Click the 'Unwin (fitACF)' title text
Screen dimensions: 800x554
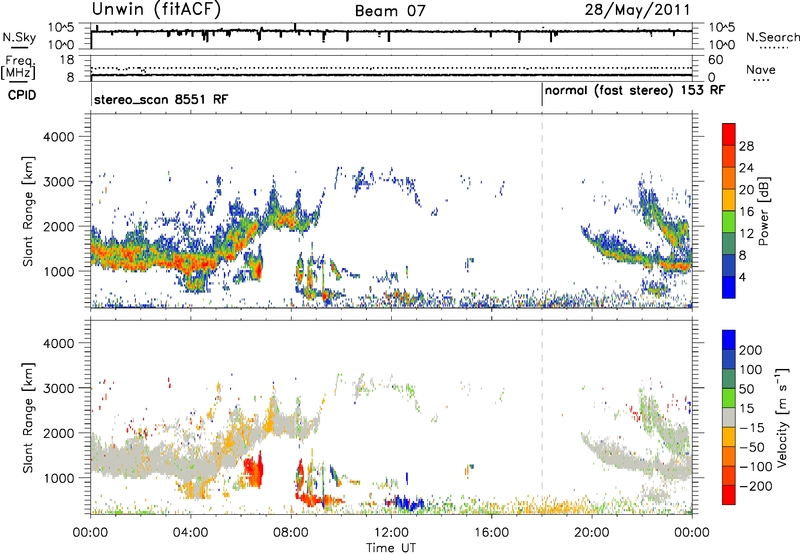tap(156, 9)
